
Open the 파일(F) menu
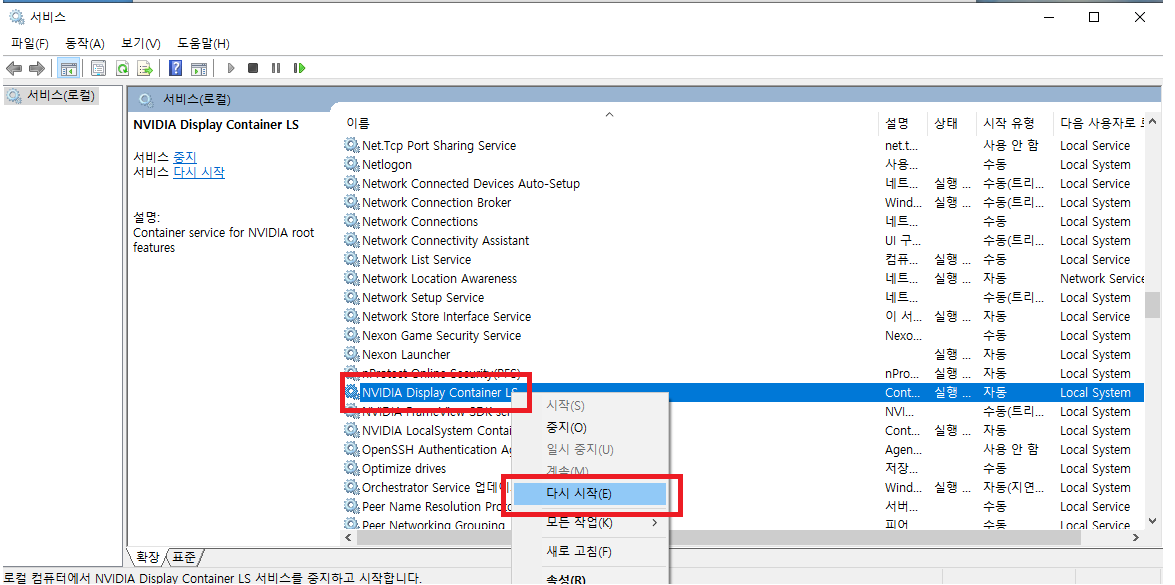[x=29, y=43]
